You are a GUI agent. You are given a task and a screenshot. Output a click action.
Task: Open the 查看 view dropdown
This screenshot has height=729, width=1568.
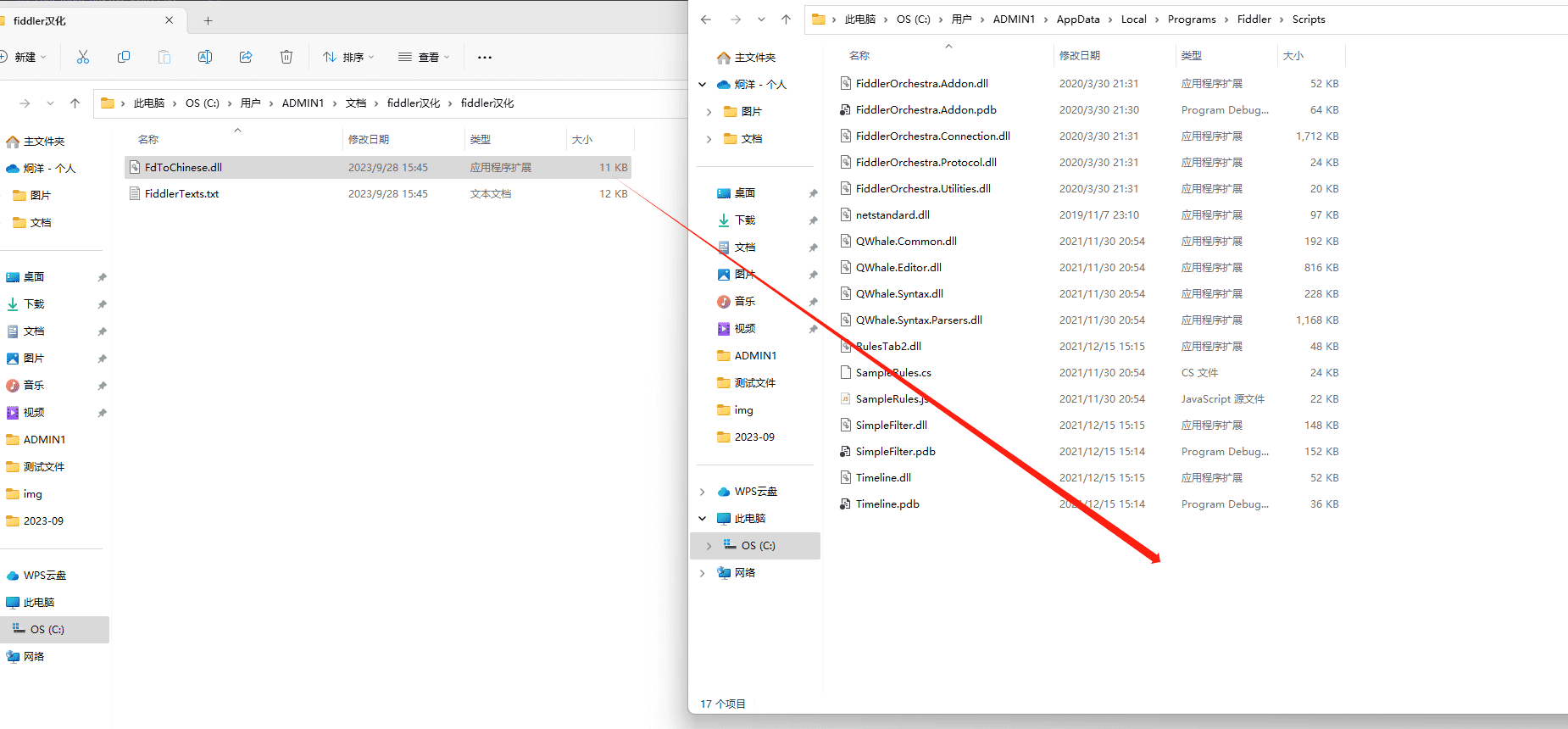(x=424, y=57)
